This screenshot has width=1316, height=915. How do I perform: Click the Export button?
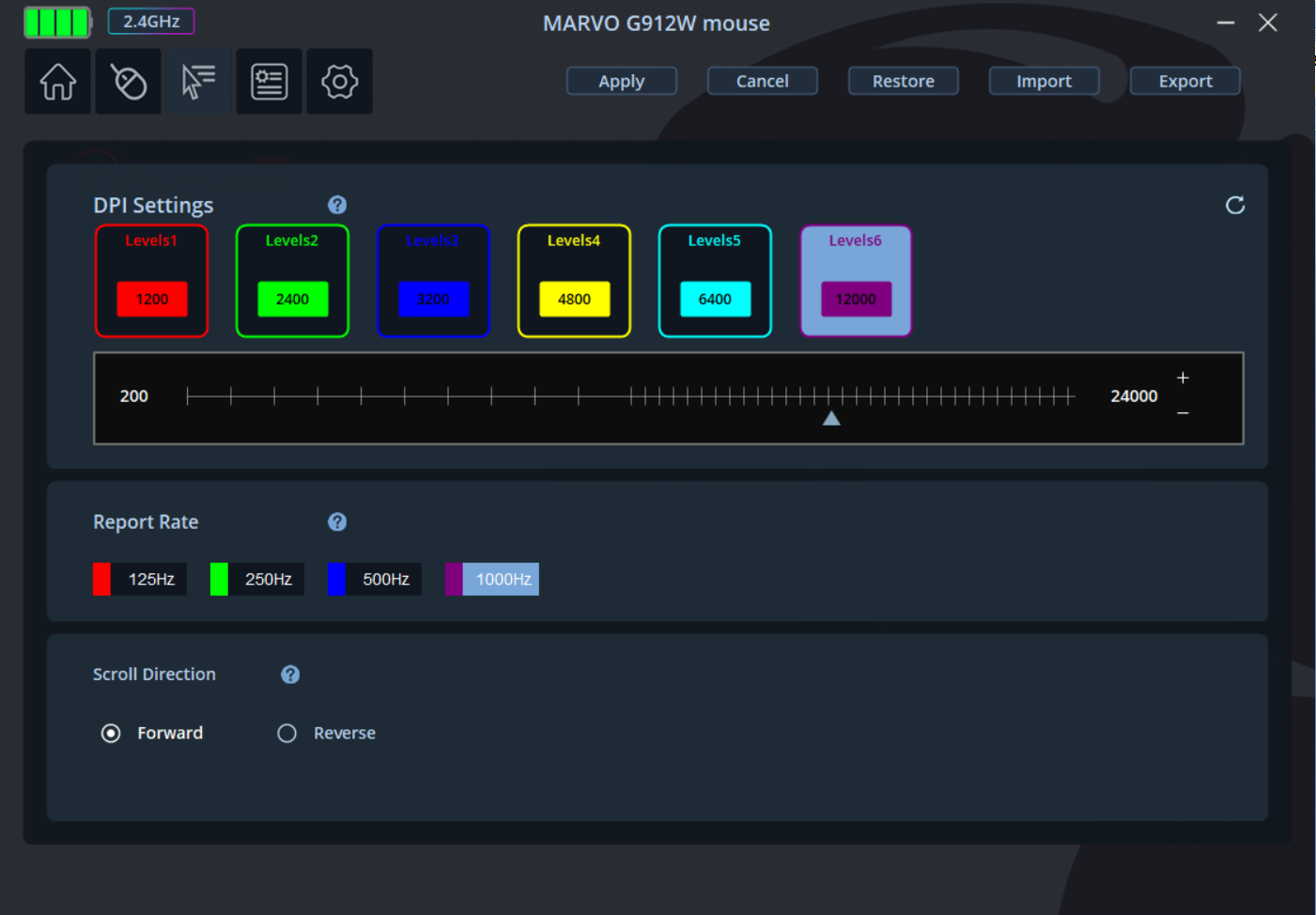pyautogui.click(x=1184, y=82)
